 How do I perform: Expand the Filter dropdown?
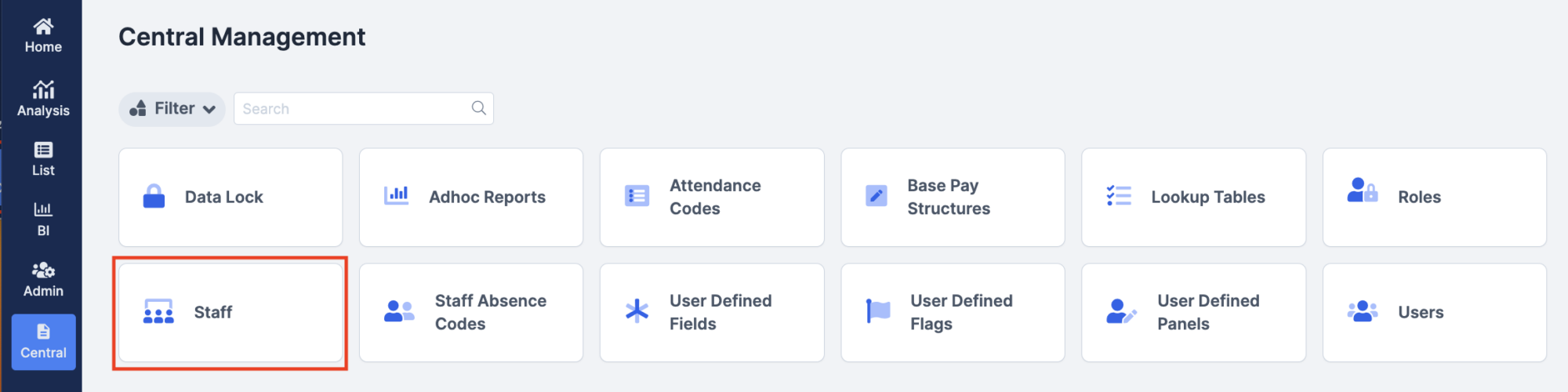[x=172, y=109]
